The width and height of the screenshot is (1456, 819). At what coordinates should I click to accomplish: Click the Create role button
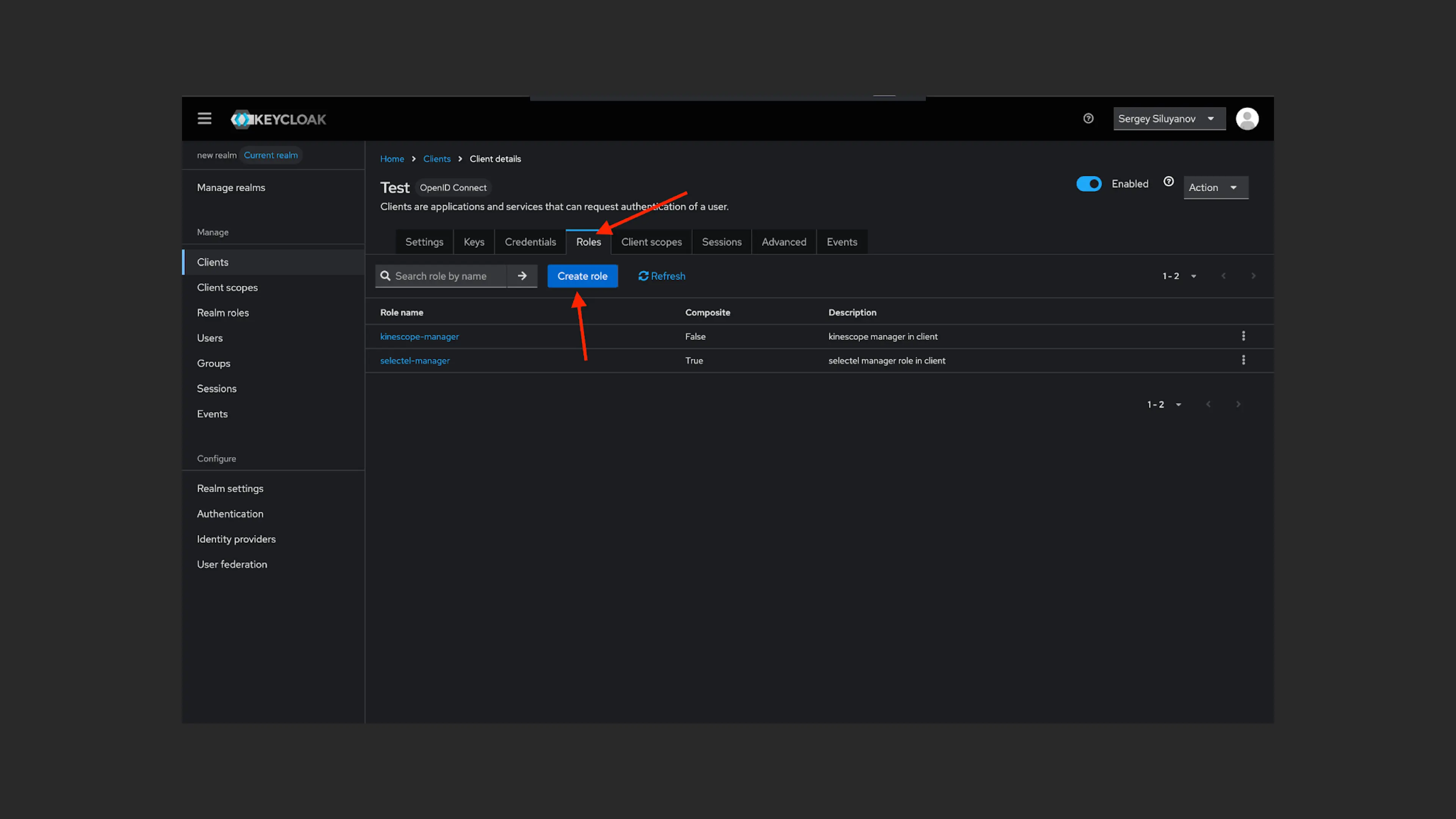pyautogui.click(x=582, y=276)
